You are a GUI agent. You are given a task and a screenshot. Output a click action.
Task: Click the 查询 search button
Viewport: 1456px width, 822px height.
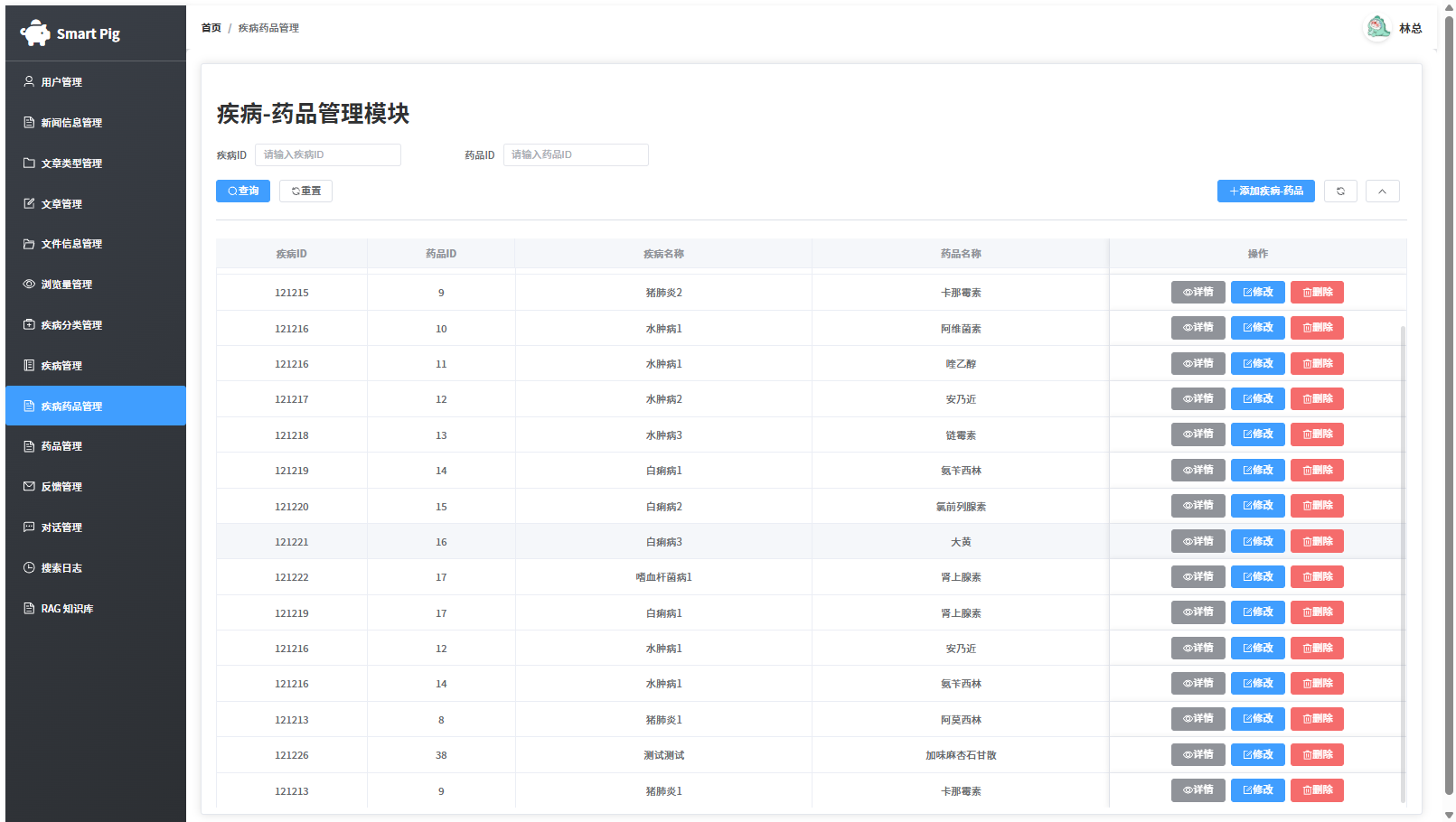[x=243, y=191]
